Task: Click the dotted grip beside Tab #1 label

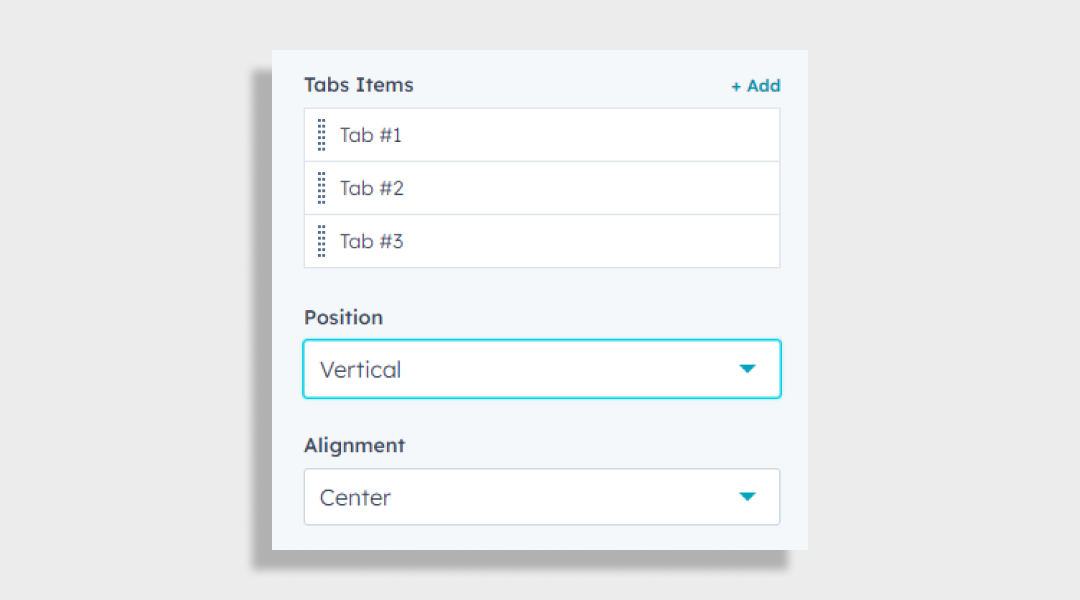Action: click(x=321, y=134)
